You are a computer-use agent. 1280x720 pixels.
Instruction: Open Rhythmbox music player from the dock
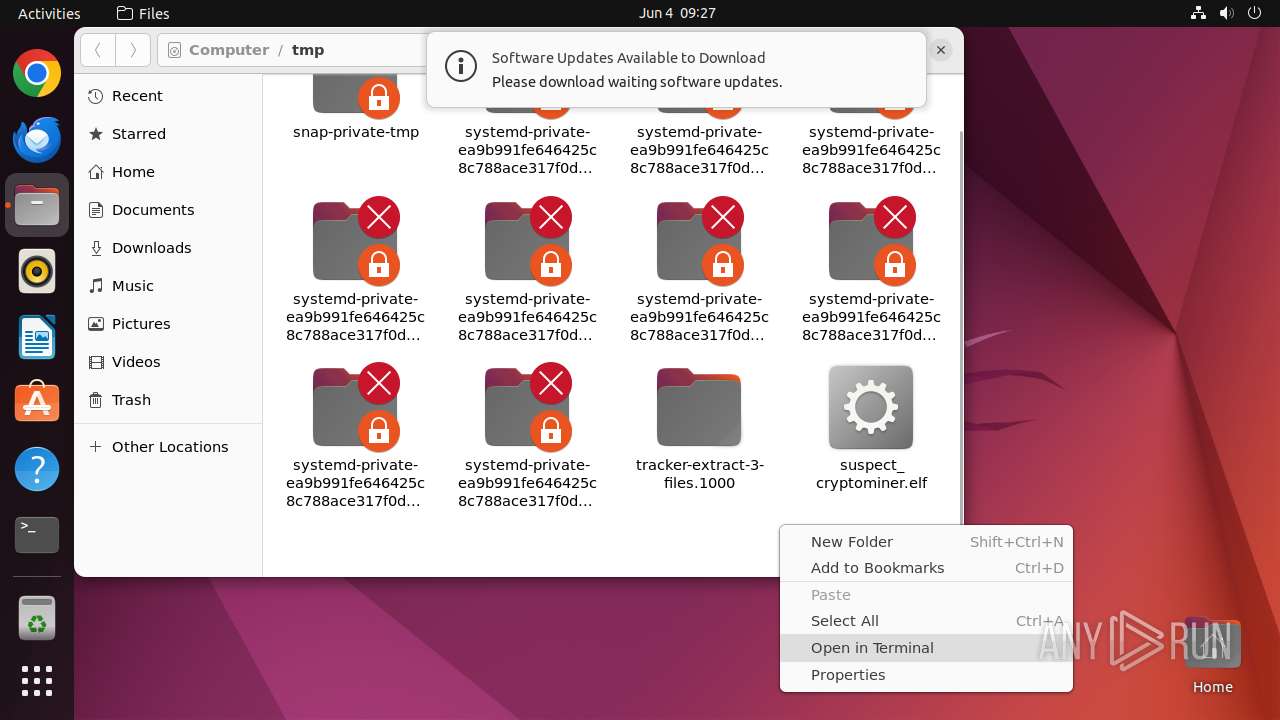37,271
